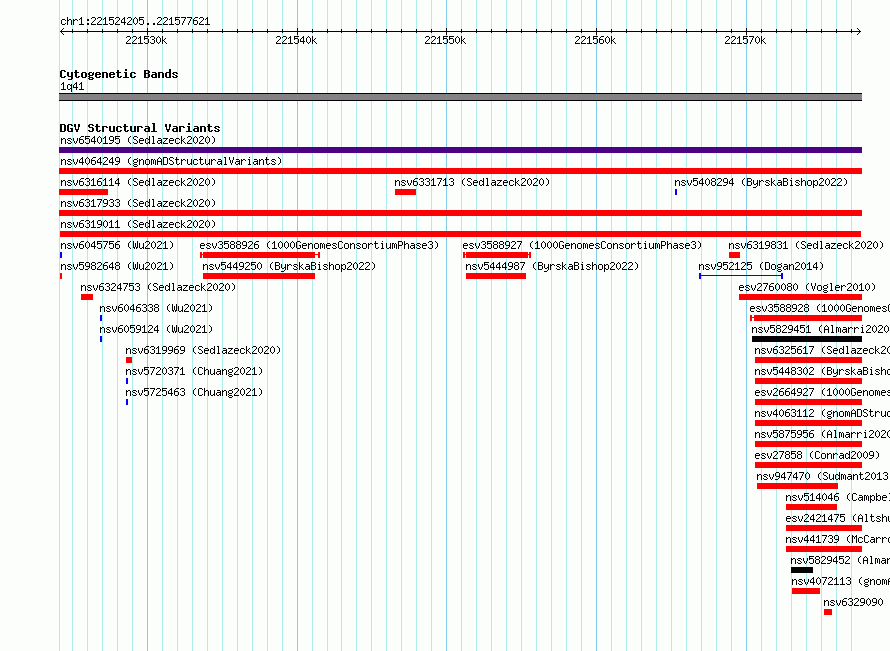
Task: Click the nsv6329090 variant label
Action: tap(854, 602)
